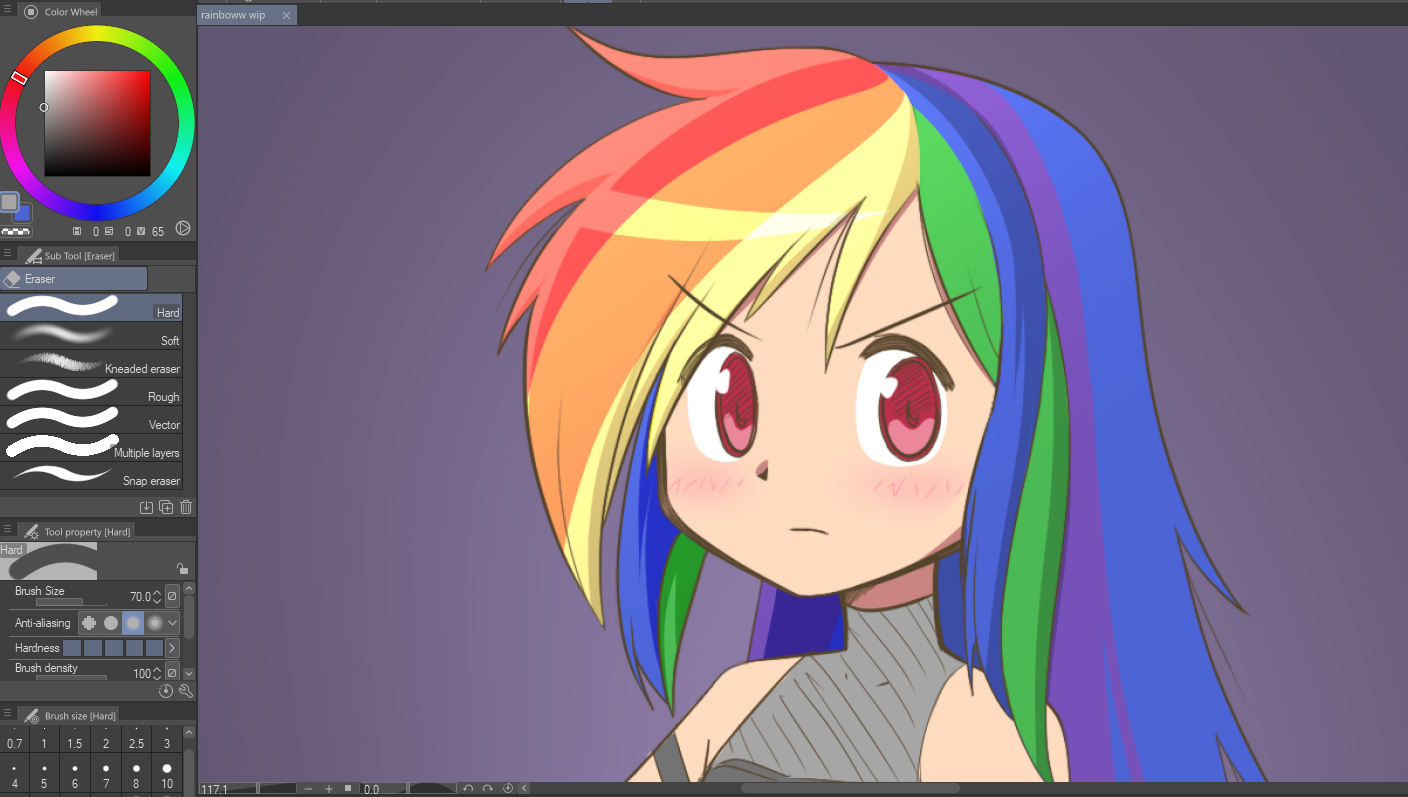Close the rainboww wip canvas tab

point(287,16)
